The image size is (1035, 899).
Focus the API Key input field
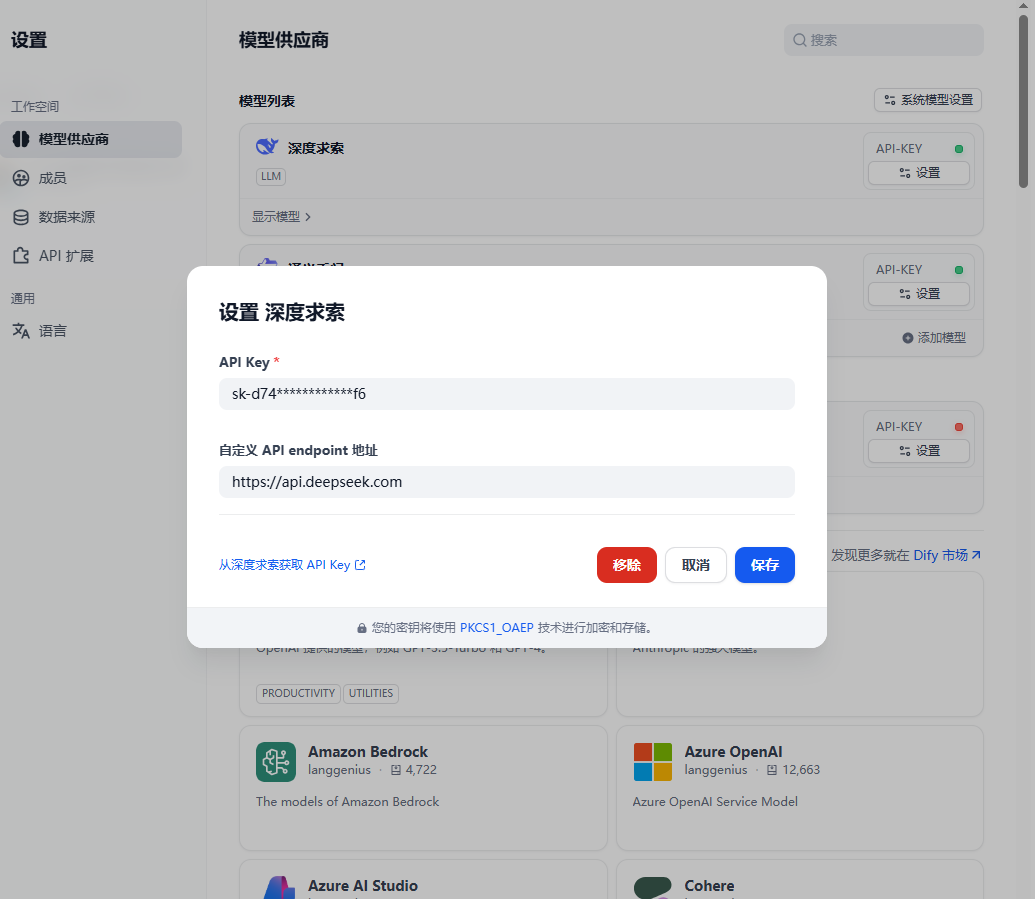click(x=507, y=394)
